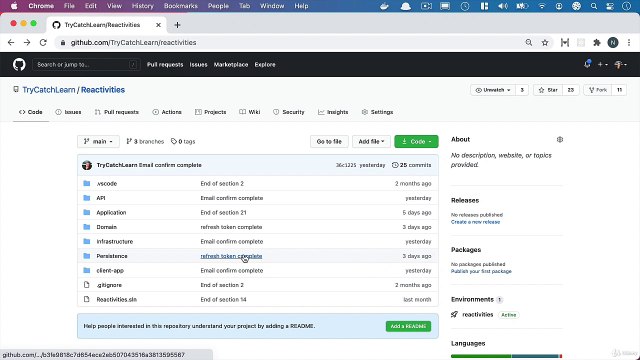Open the Chrome three-dot menu

(629, 42)
